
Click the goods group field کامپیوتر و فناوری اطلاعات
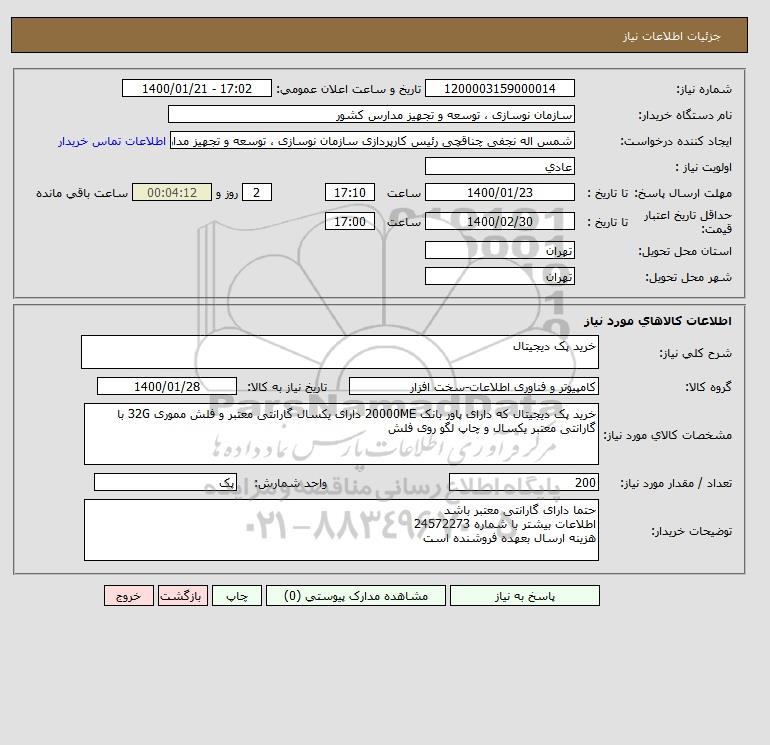[x=473, y=386]
